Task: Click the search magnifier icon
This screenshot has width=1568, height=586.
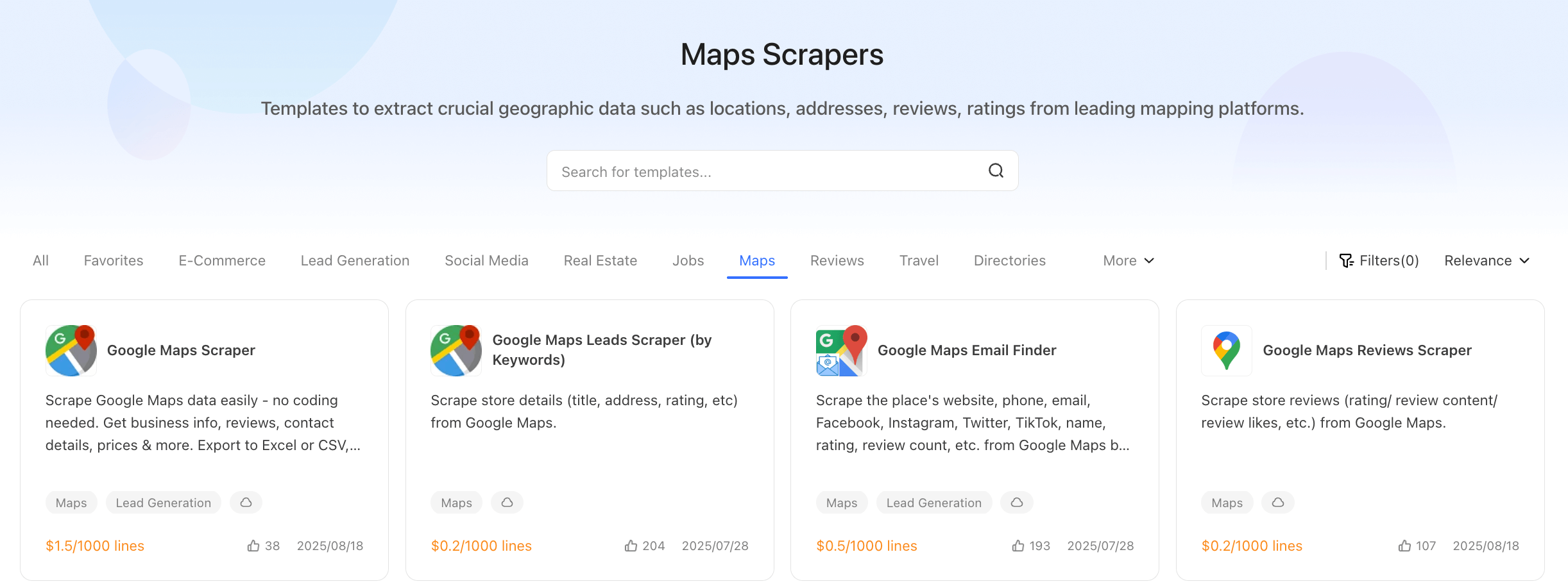Action: click(995, 171)
